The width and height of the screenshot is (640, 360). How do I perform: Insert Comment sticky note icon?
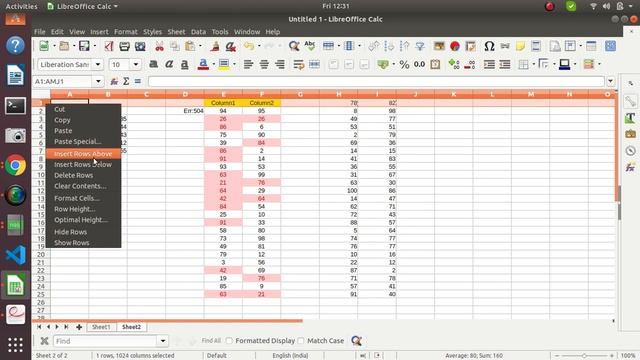(520, 46)
